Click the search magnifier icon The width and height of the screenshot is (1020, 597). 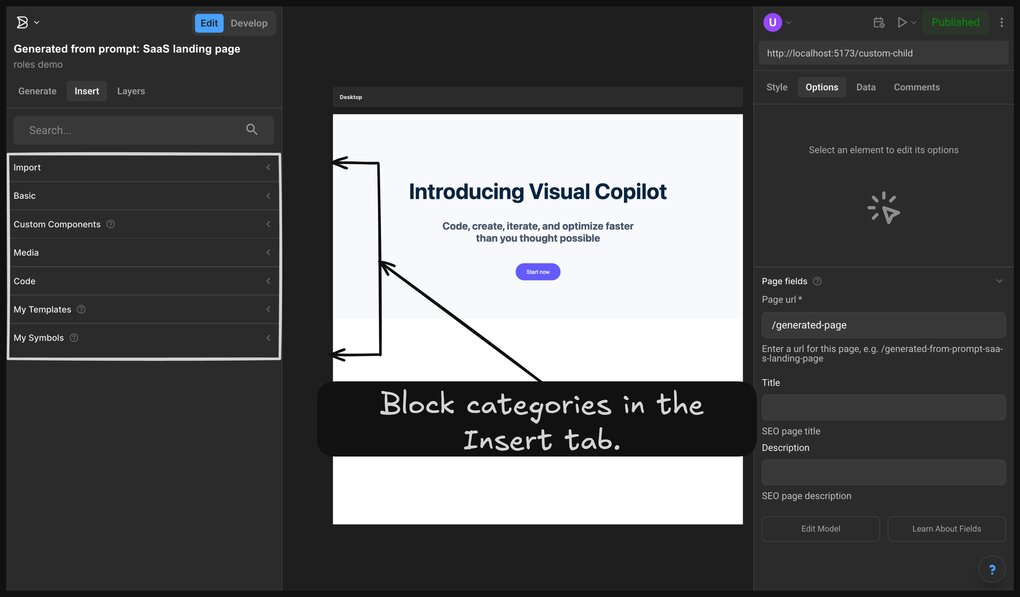[x=252, y=129]
